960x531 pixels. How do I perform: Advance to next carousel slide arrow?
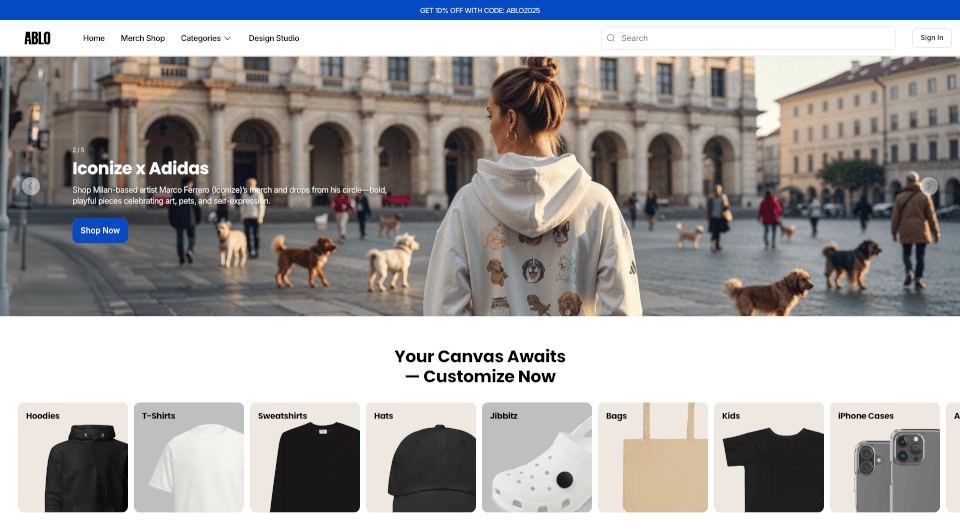929,185
